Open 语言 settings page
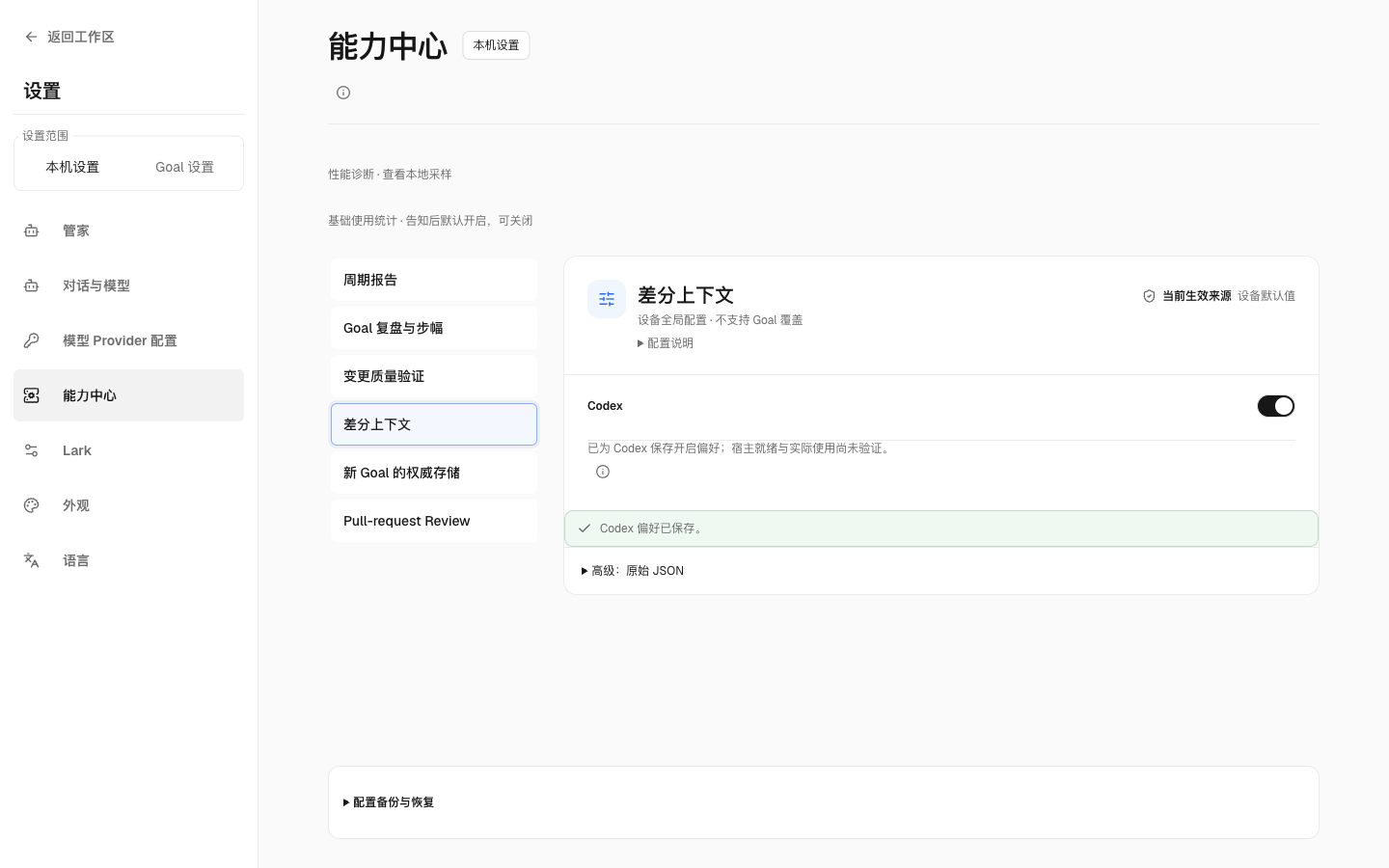This screenshot has width=1389, height=868. coord(128,560)
